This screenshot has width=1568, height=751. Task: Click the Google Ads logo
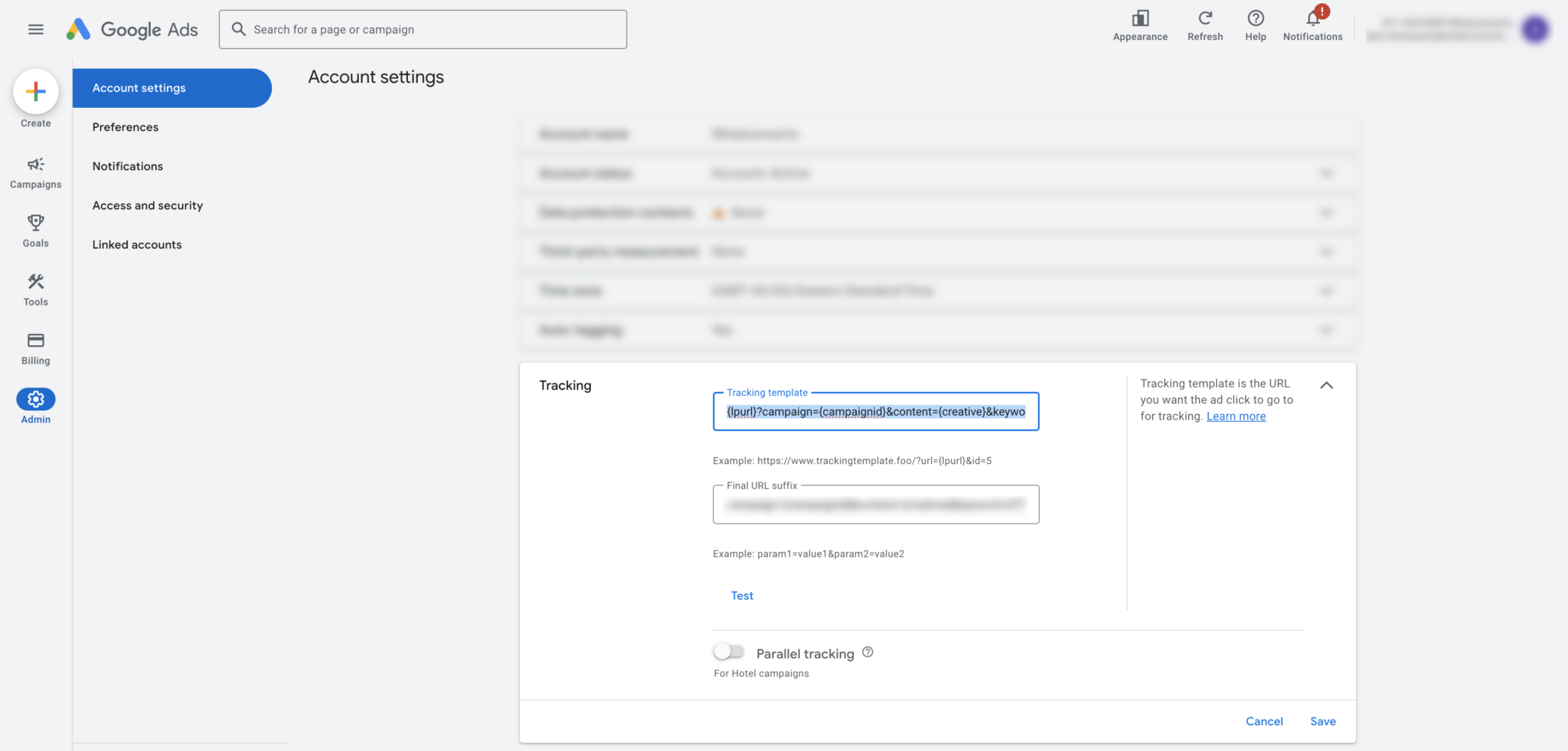[132, 29]
